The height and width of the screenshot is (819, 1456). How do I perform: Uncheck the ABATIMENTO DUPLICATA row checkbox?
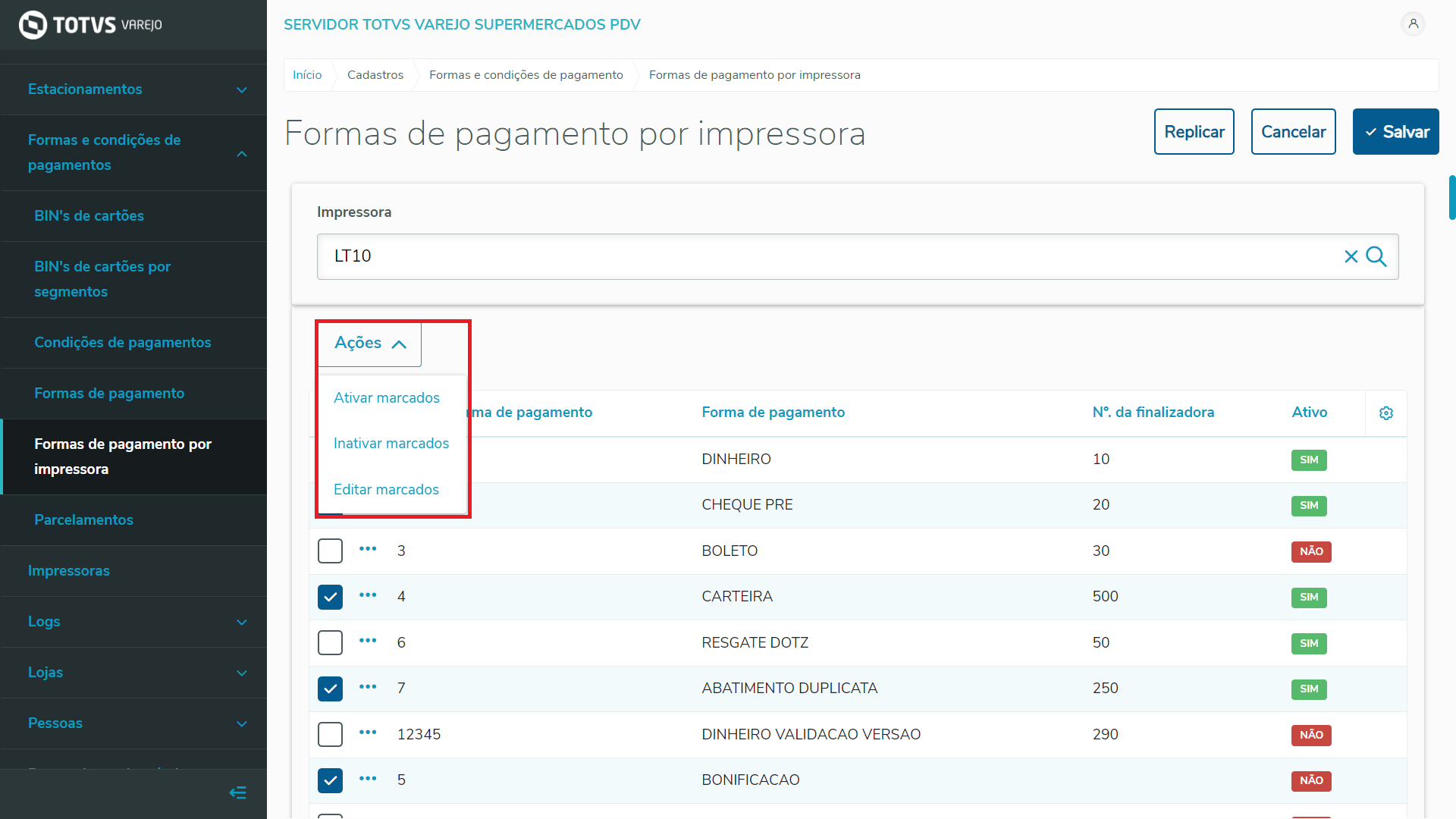click(x=330, y=689)
